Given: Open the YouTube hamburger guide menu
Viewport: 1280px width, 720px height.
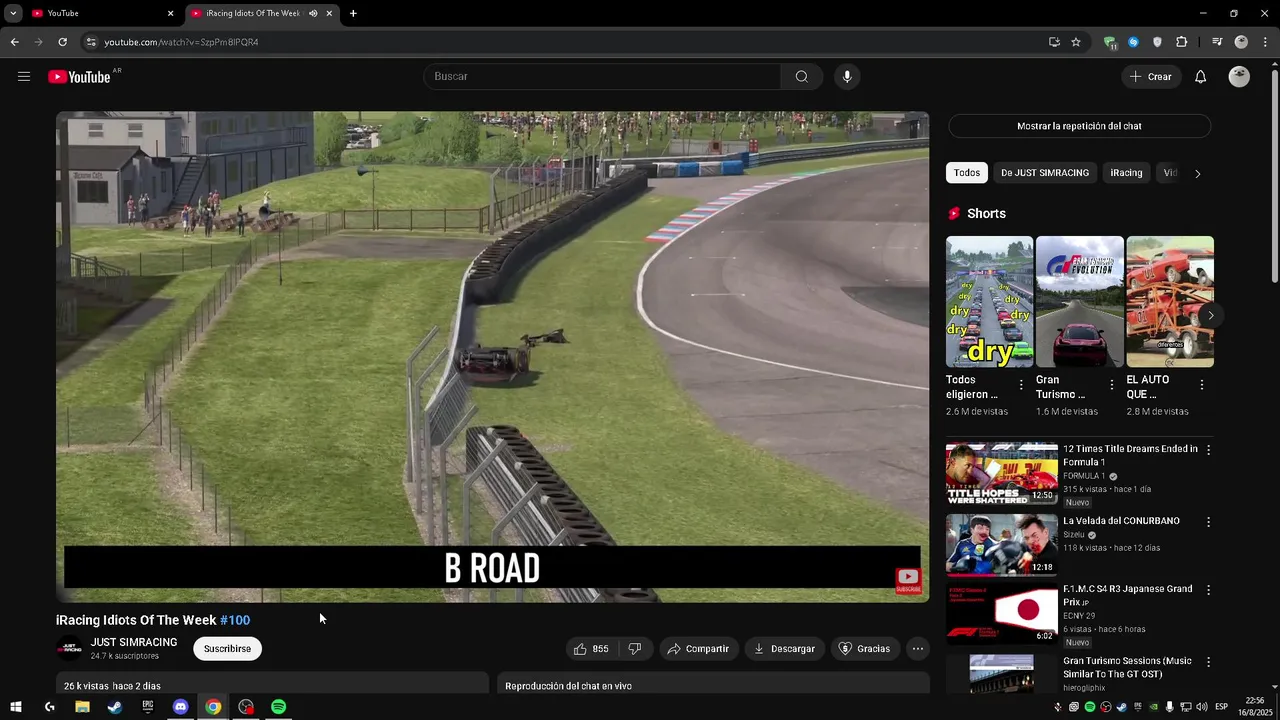Looking at the screenshot, I should (x=24, y=77).
